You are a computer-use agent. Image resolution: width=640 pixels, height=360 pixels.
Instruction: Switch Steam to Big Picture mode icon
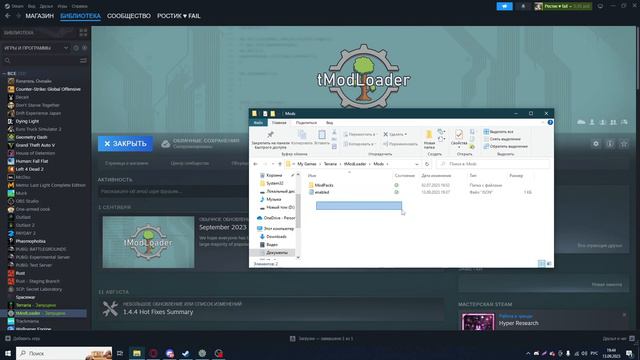click(x=600, y=6)
